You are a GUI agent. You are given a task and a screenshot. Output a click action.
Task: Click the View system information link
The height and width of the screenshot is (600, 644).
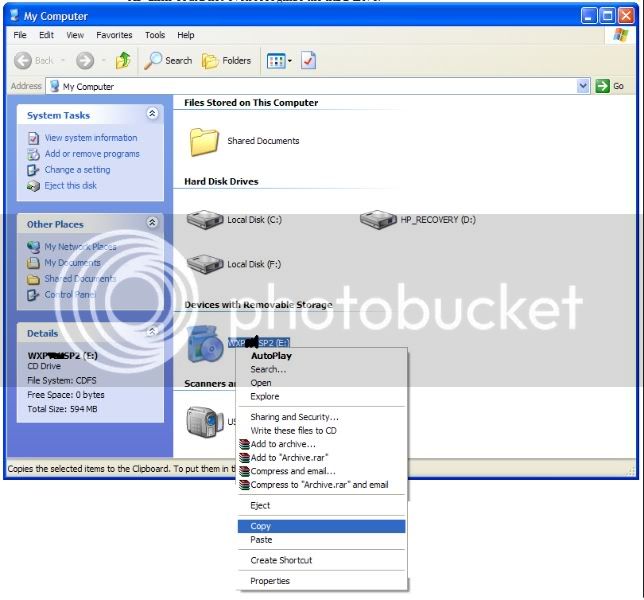pos(91,138)
